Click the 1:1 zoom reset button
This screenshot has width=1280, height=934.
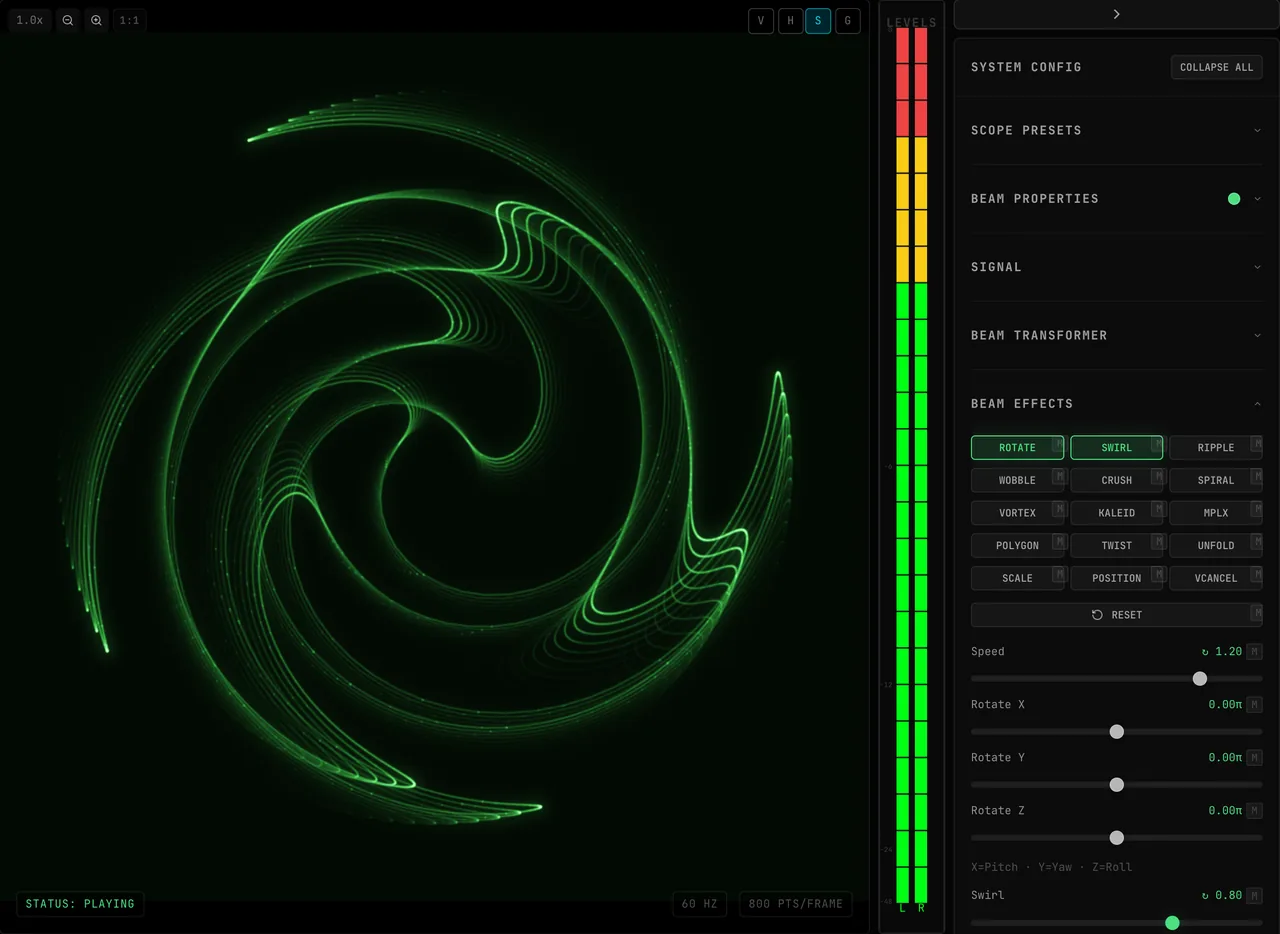click(x=129, y=20)
